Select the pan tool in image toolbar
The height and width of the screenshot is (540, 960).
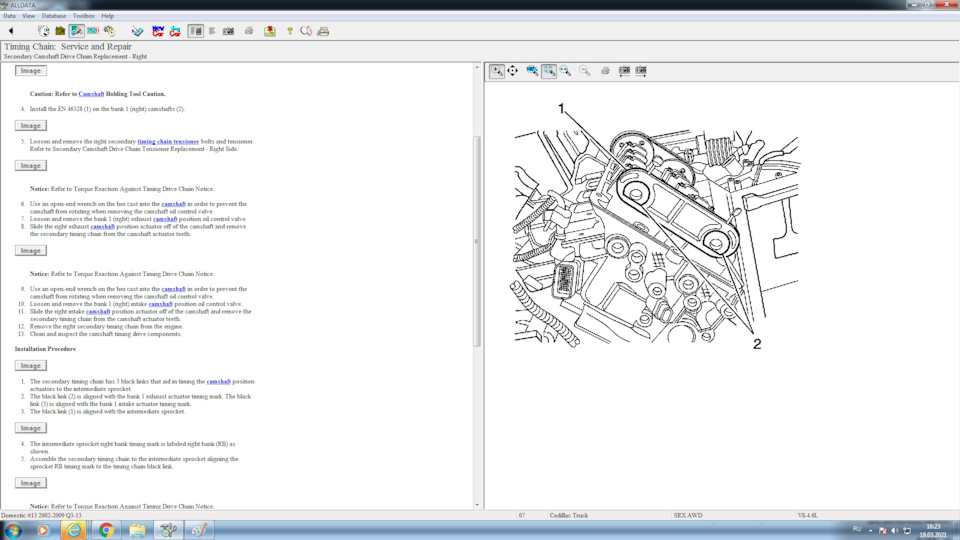coord(513,71)
